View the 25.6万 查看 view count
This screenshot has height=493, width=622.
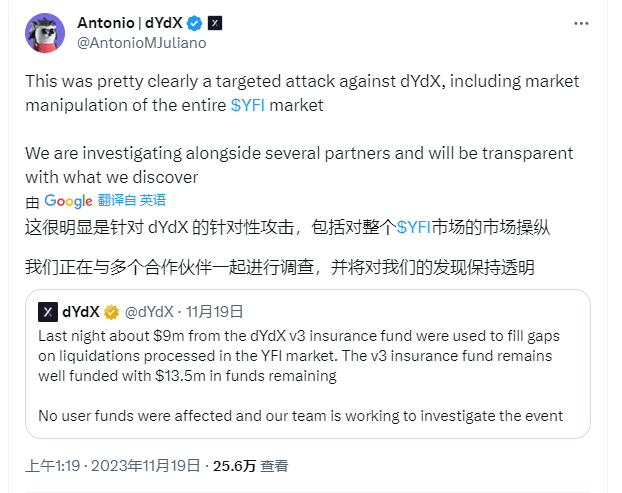coord(250,466)
